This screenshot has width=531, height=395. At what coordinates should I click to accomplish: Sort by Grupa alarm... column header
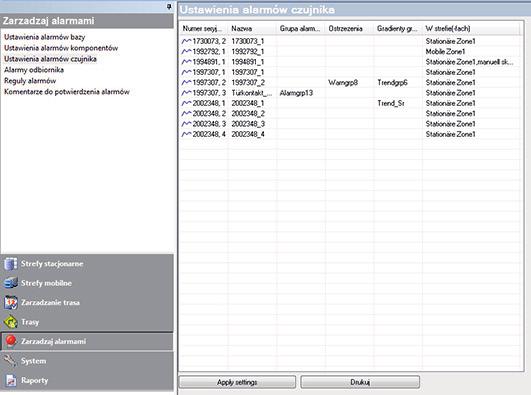(301, 28)
